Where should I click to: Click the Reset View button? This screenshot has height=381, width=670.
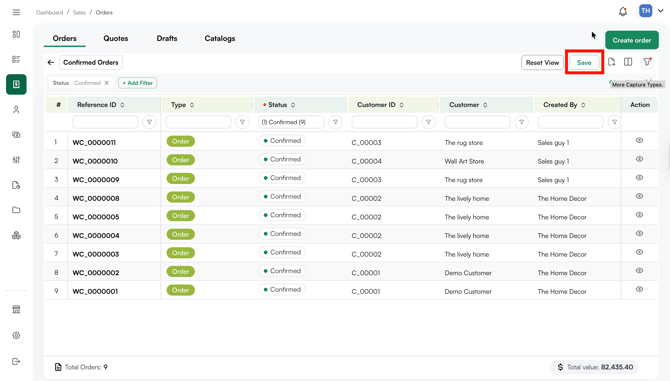542,62
